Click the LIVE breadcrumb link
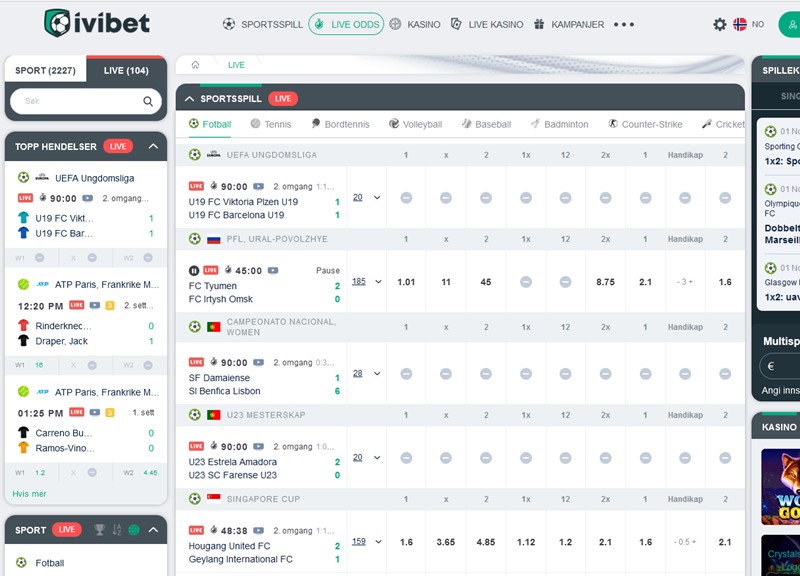Screen dimensions: 800x576 [x=236, y=65]
